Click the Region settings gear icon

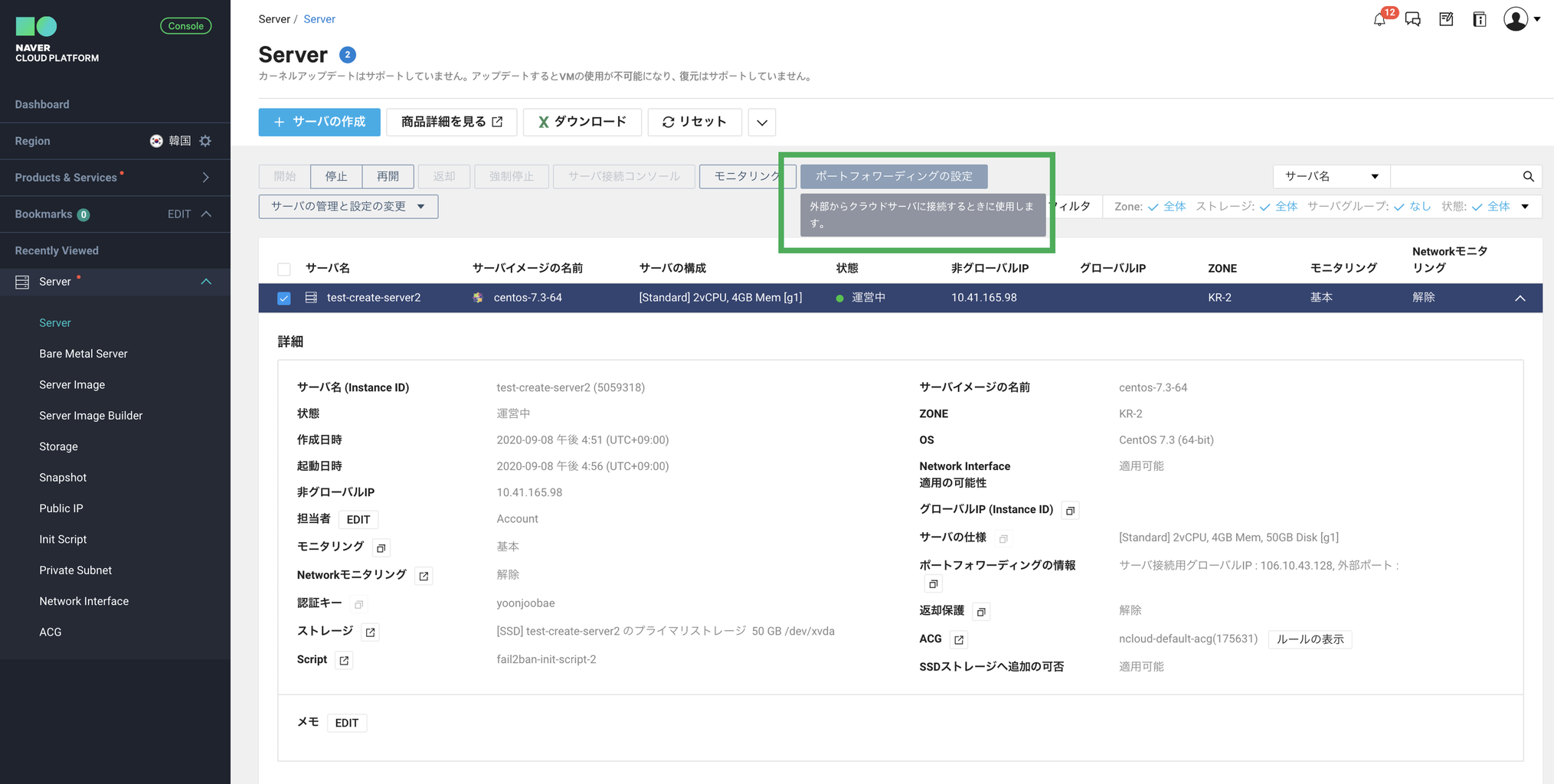pos(204,141)
